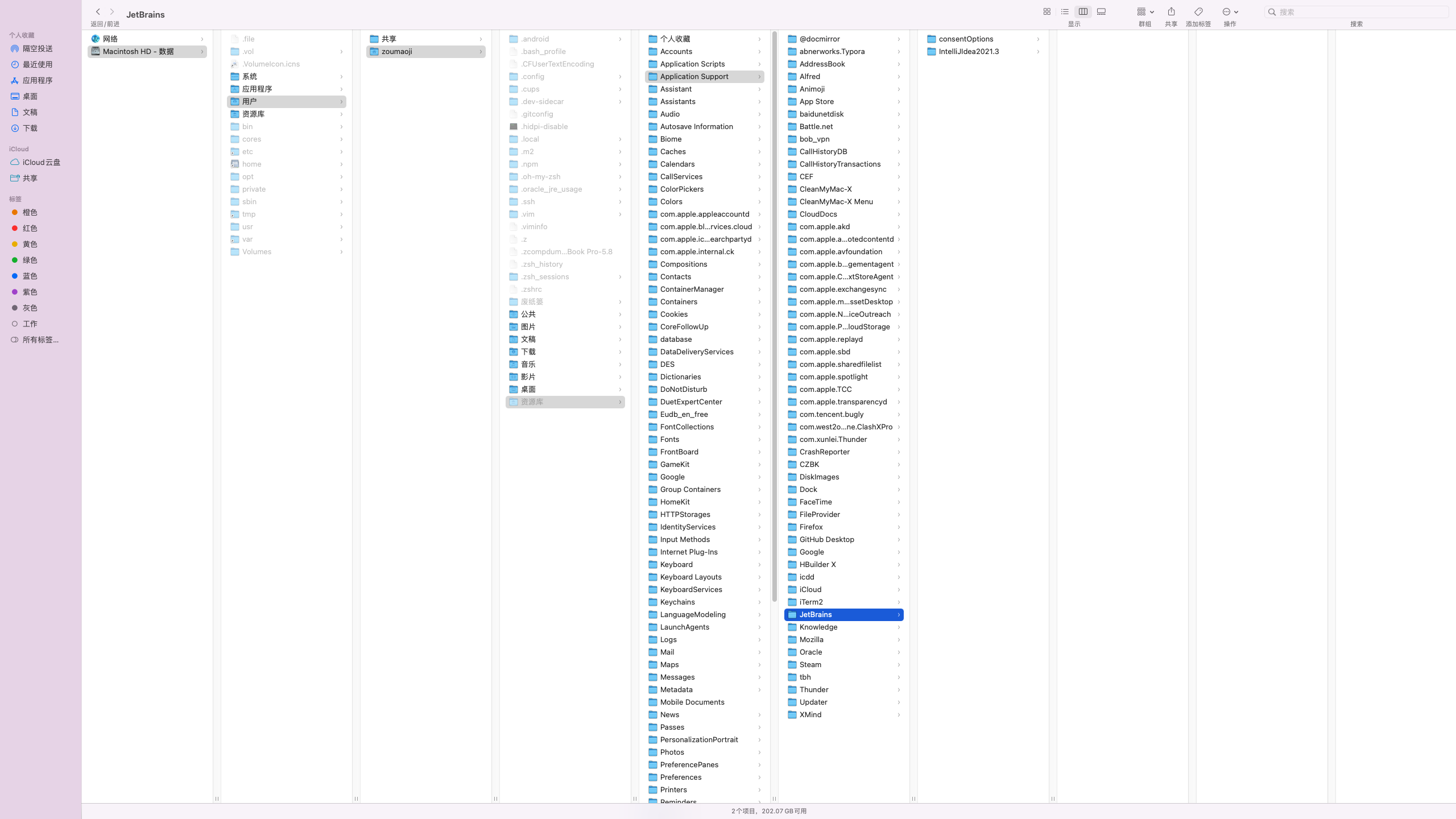The width and height of the screenshot is (1456, 819).
Task: Expand the IntelliJIdea2021.3 folder chevron
Action: (x=1038, y=52)
